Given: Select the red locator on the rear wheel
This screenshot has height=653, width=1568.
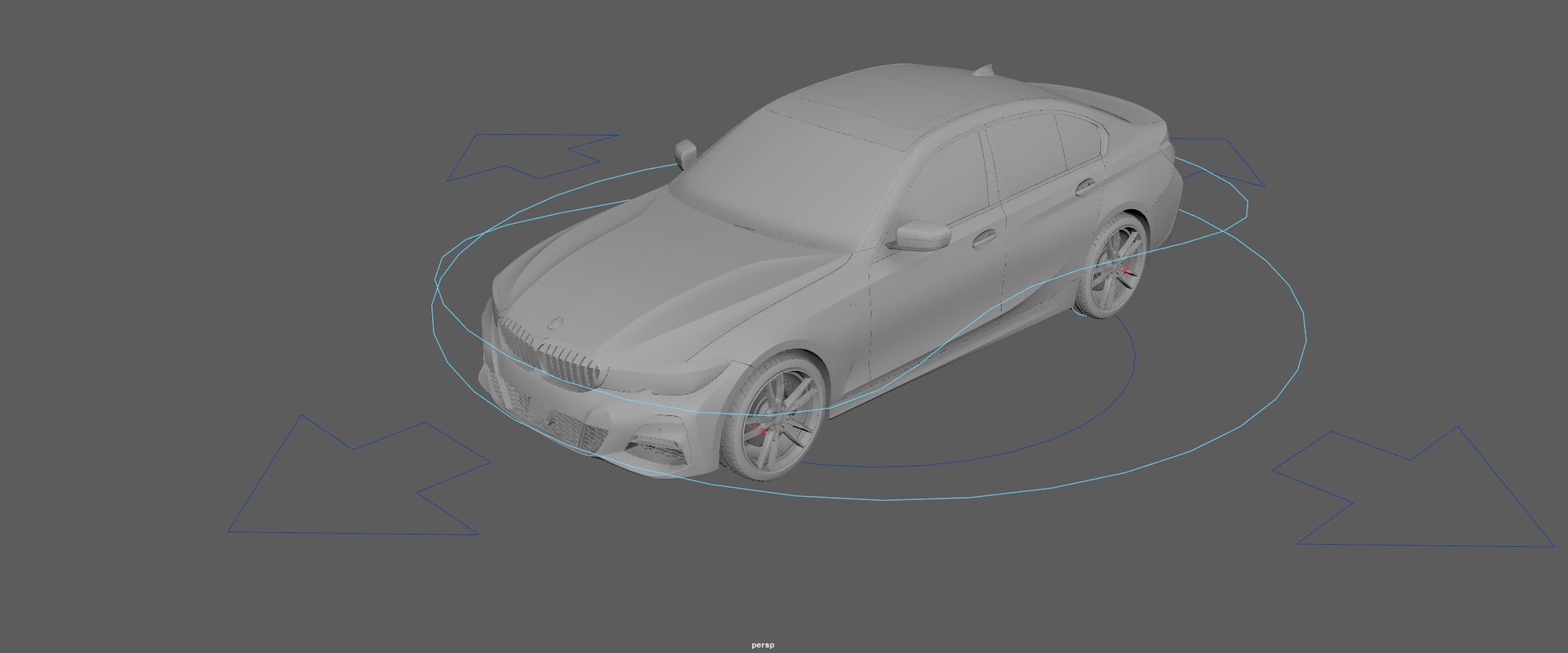Looking at the screenshot, I should point(1125,271).
